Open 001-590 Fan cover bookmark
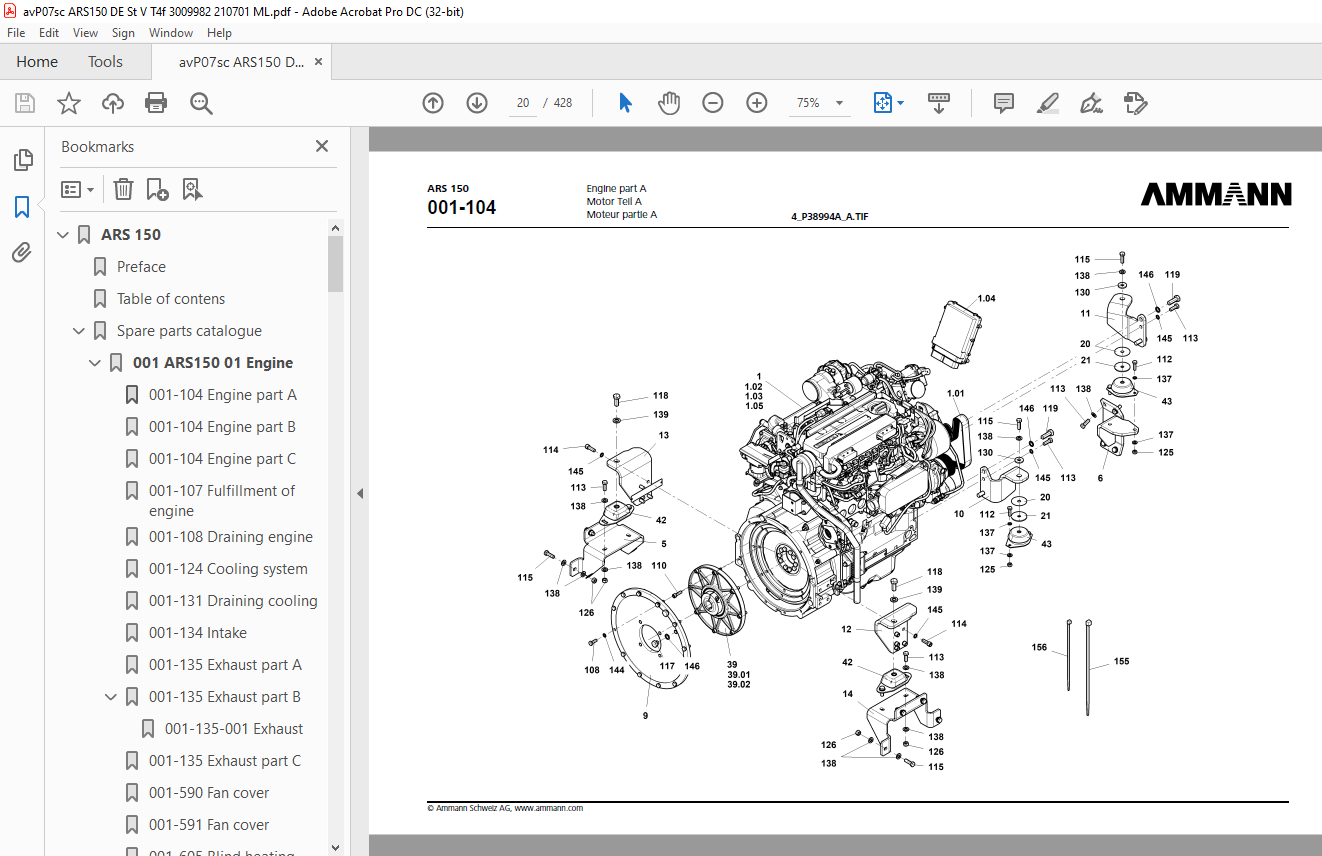Screen dimensions: 1322x856 pyautogui.click(x=209, y=793)
